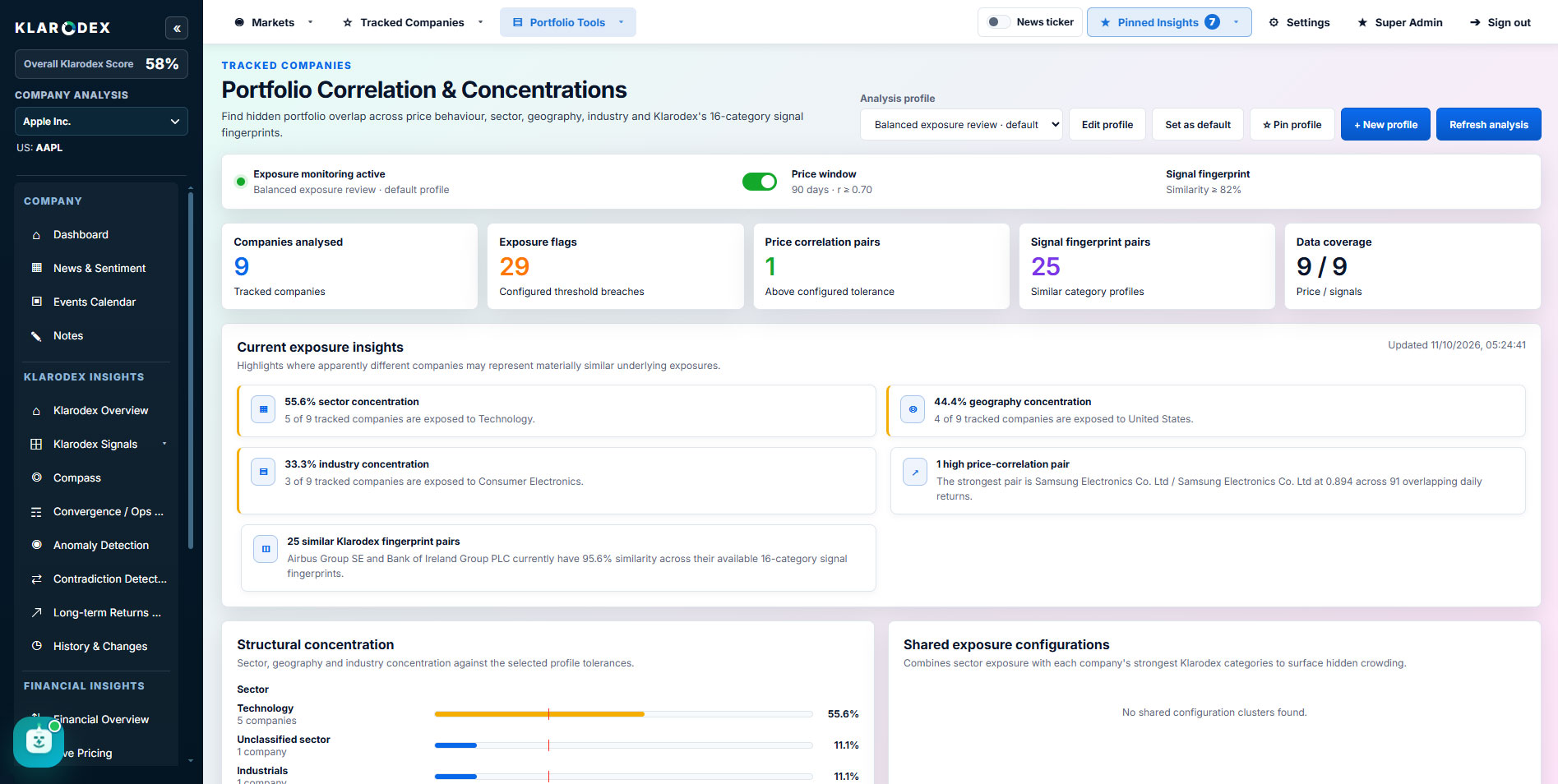Click the Technology sector concentration bar

[623, 714]
